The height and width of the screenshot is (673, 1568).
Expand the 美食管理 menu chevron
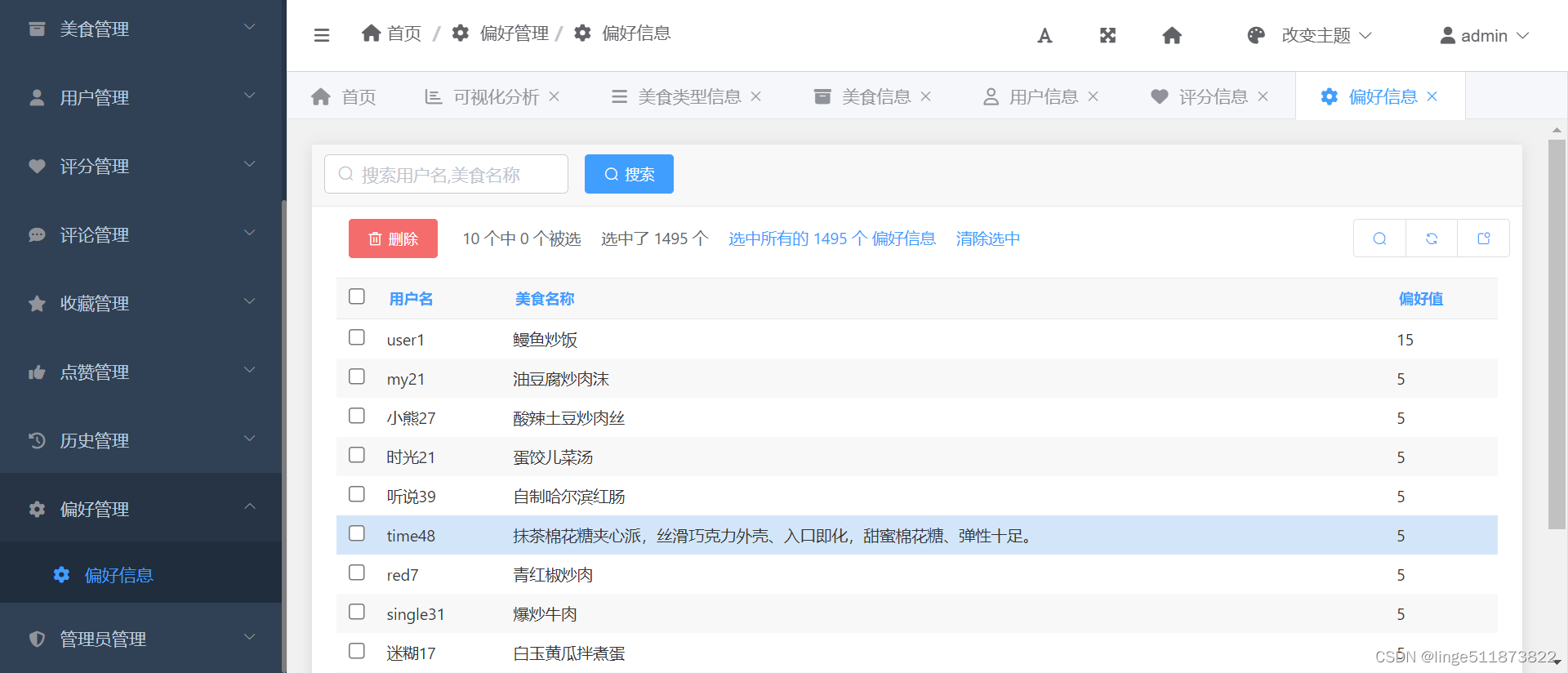[x=250, y=27]
